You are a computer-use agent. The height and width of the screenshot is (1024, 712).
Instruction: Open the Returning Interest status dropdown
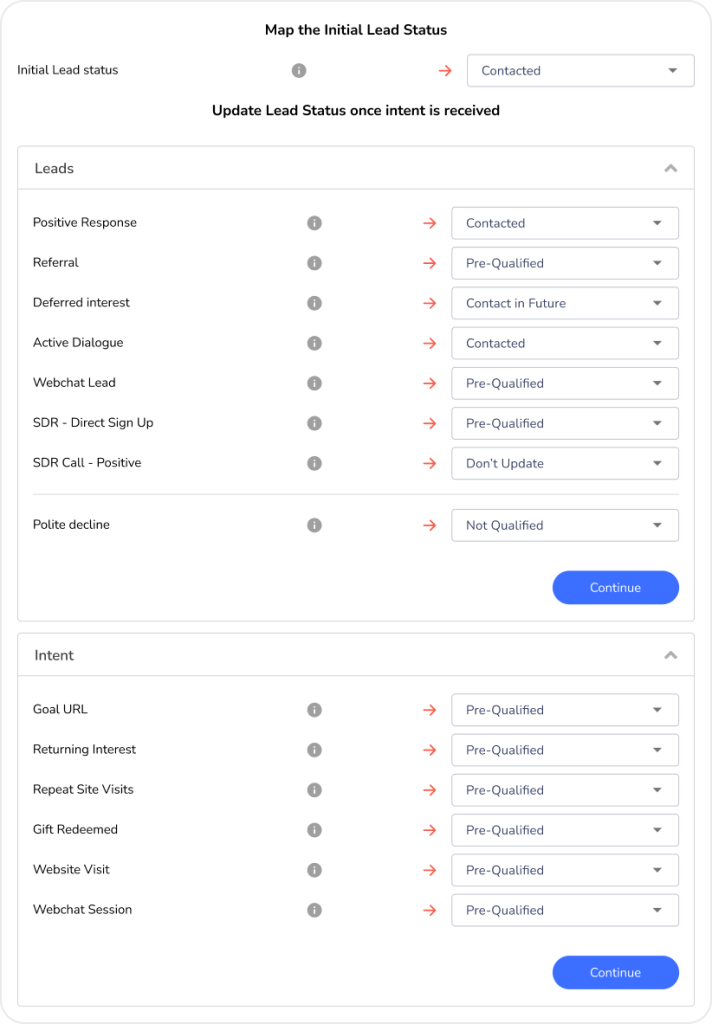pos(564,750)
